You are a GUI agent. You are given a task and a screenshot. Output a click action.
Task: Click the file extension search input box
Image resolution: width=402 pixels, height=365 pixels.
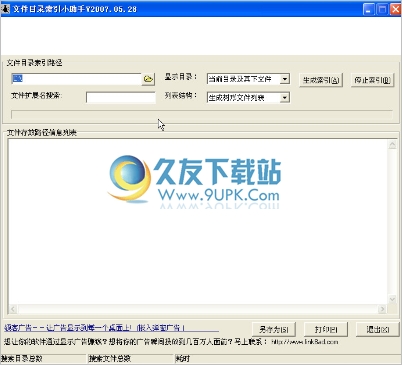121,97
